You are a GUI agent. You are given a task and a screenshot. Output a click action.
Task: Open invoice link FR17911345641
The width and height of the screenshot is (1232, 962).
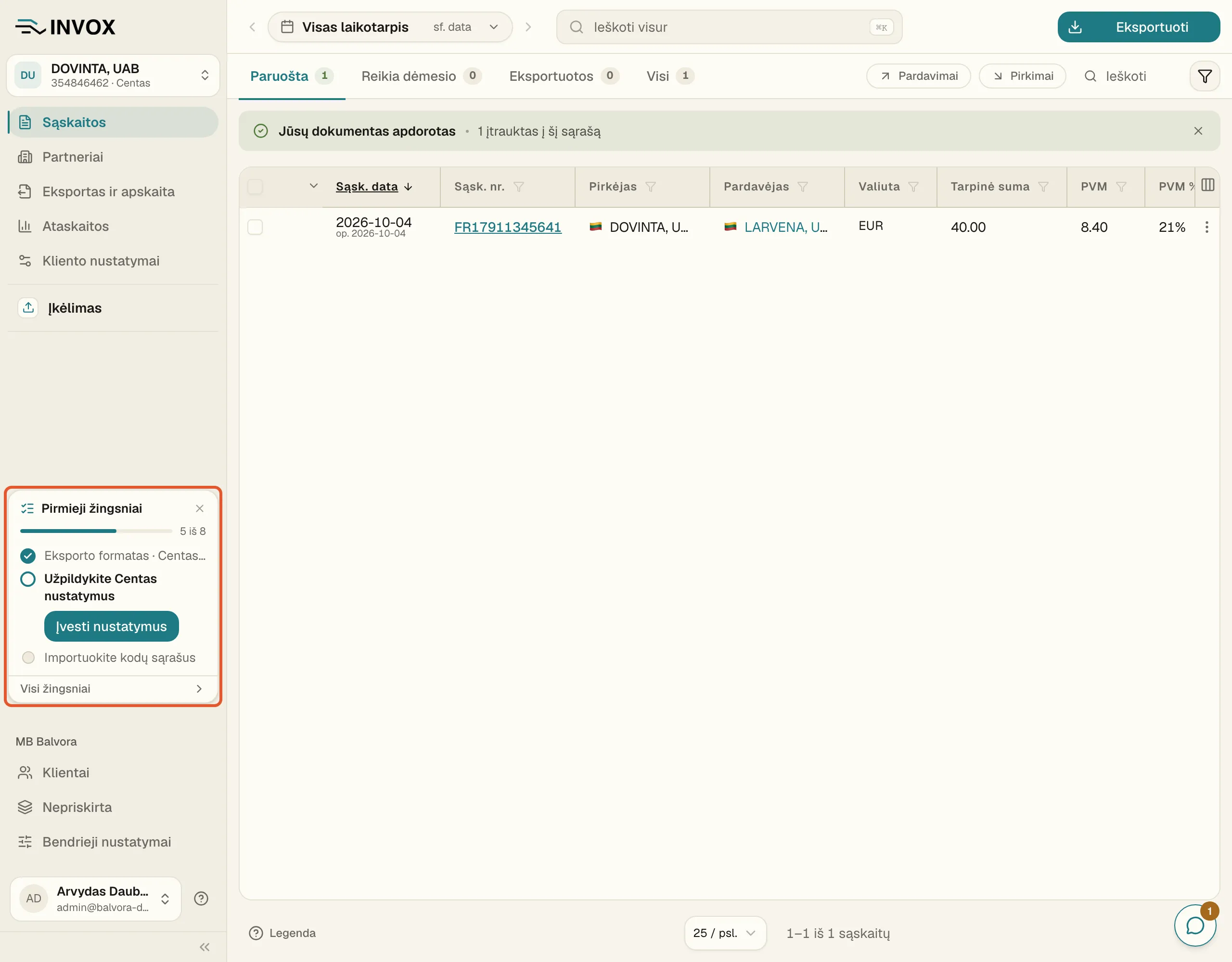click(508, 227)
